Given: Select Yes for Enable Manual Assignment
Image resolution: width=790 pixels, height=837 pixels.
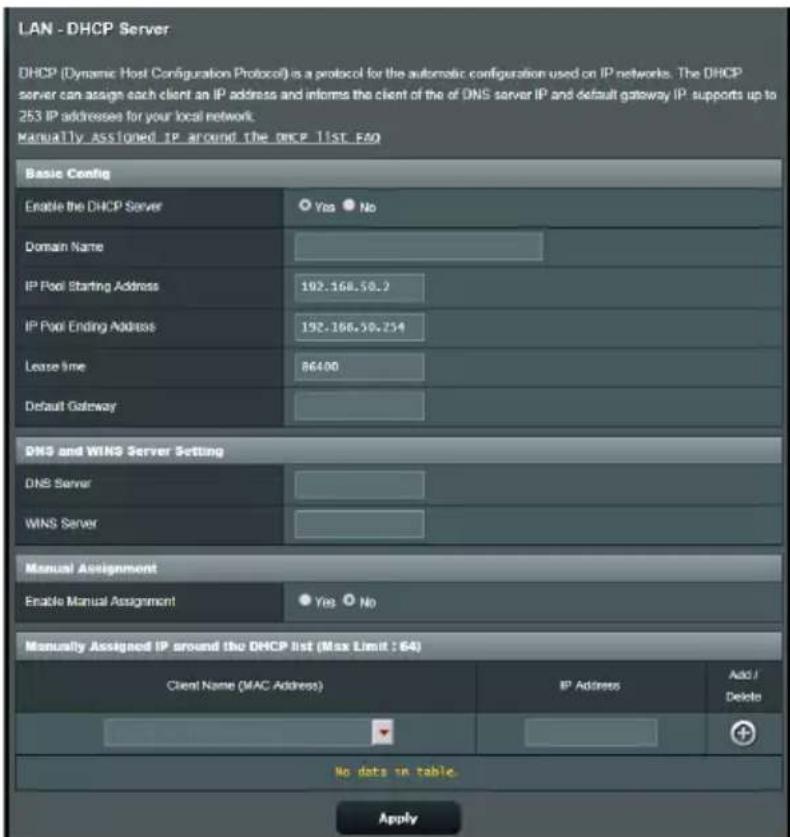Looking at the screenshot, I should pos(304,601).
